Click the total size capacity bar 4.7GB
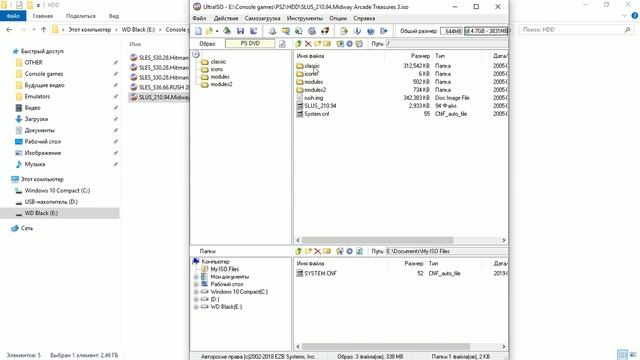This screenshot has height=360, width=640. point(486,31)
